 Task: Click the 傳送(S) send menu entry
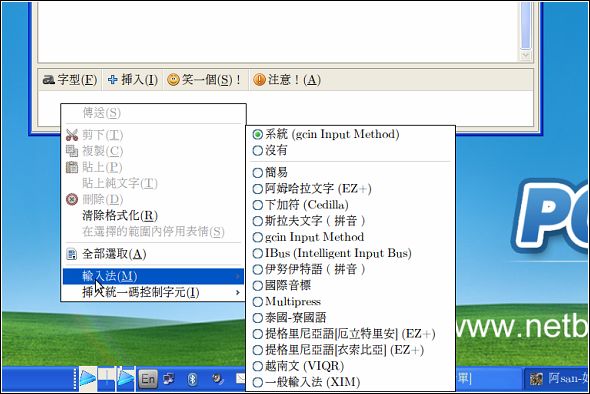click(x=153, y=113)
